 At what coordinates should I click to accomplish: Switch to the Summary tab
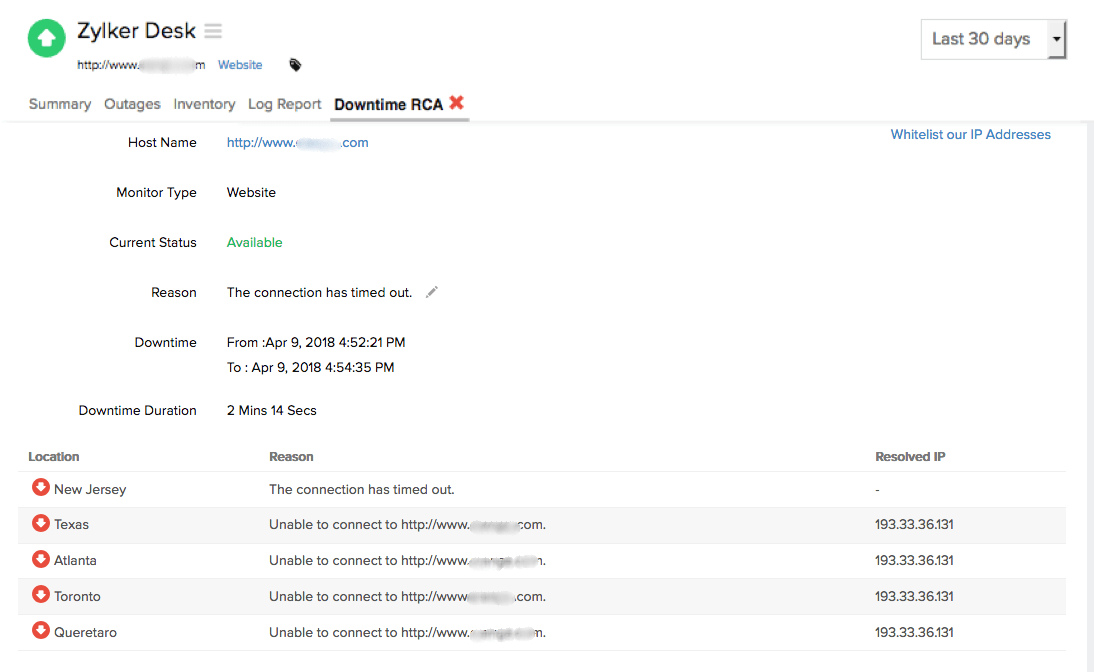tap(60, 104)
